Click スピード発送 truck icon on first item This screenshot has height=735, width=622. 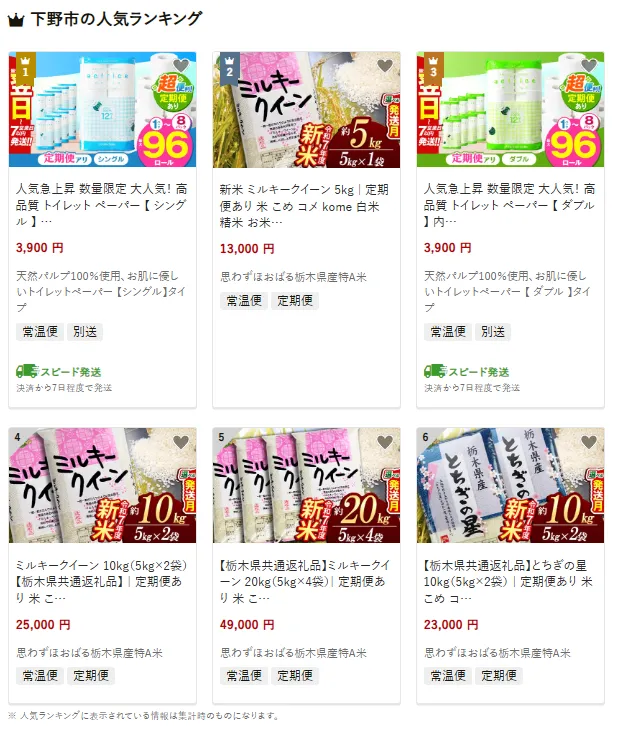click(27, 371)
